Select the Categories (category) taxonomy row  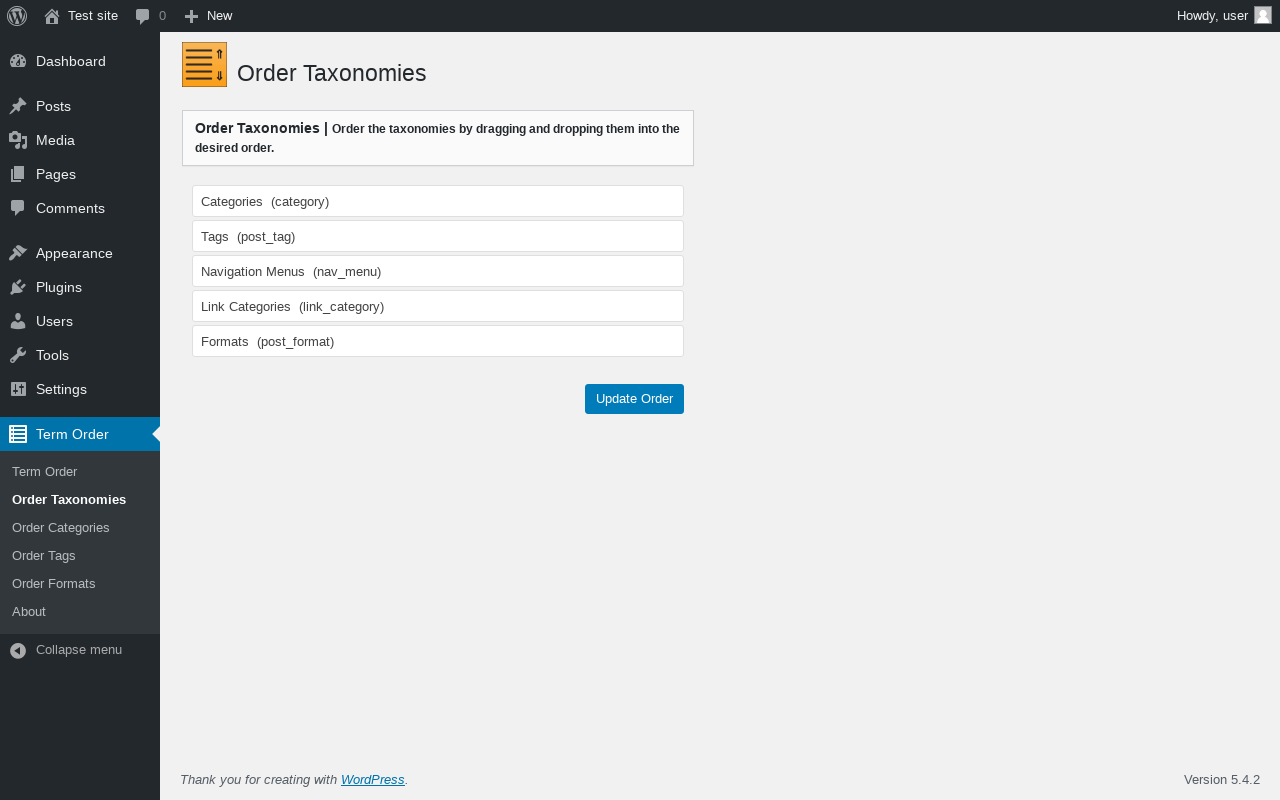[x=438, y=201]
